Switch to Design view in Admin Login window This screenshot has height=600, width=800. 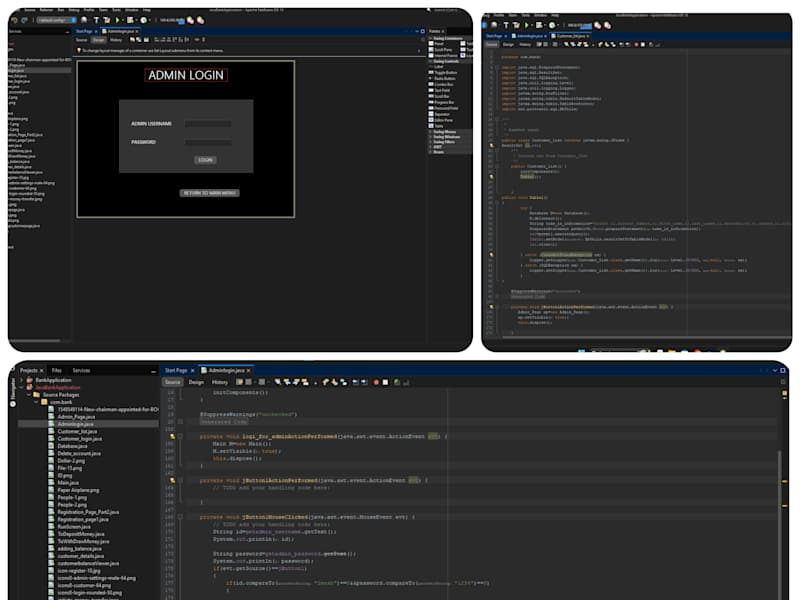pyautogui.click(x=98, y=40)
